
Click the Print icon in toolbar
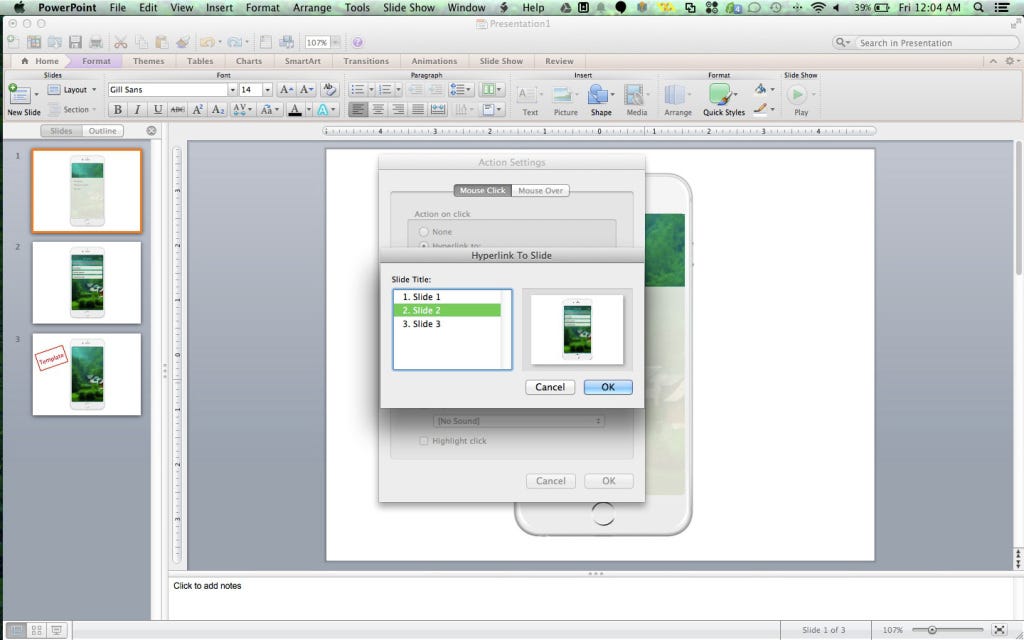coord(96,42)
